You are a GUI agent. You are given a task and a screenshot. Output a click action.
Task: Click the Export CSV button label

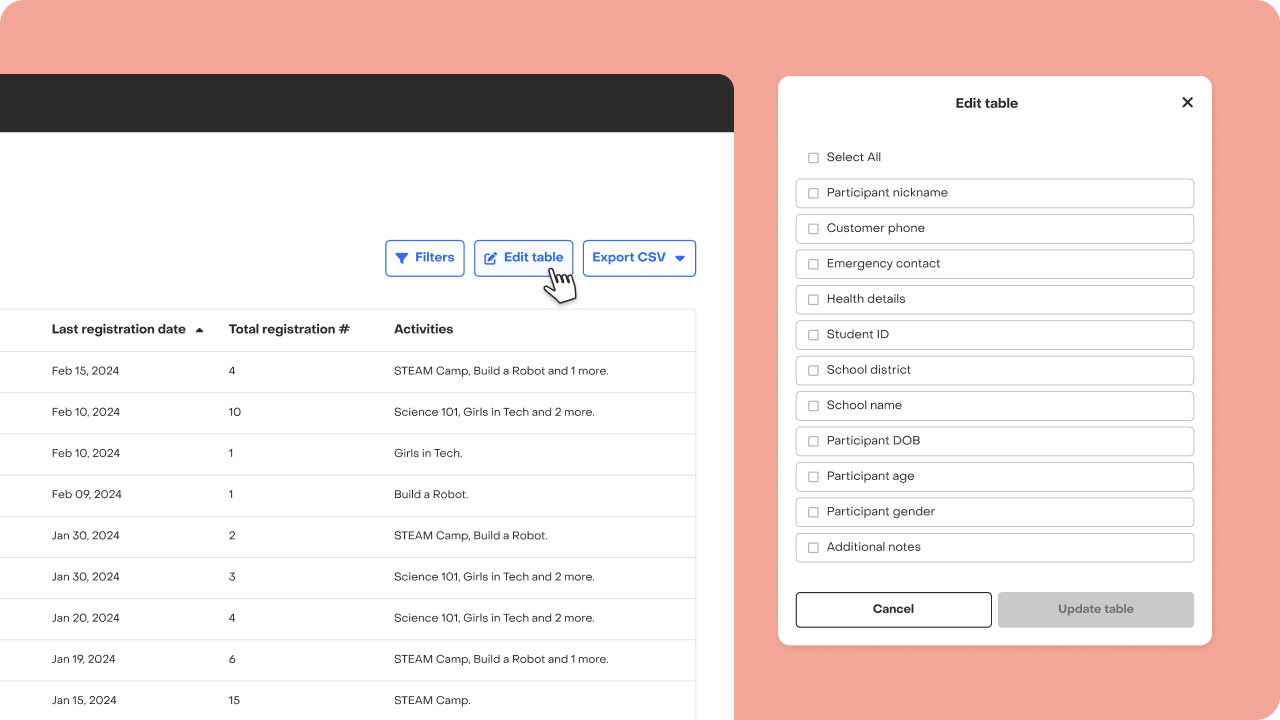tap(629, 258)
